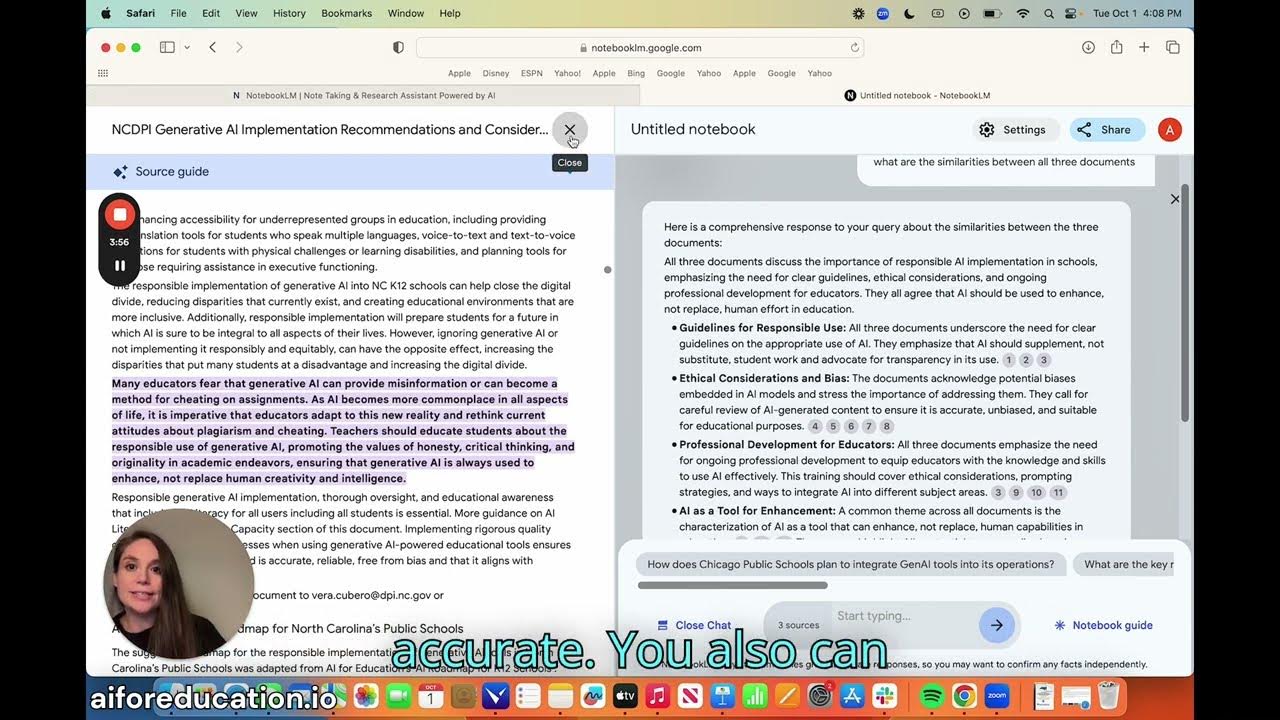The width and height of the screenshot is (1280, 720).
Task: Open citation 1 under Guidelines for Responsible Use
Action: coord(1009,360)
